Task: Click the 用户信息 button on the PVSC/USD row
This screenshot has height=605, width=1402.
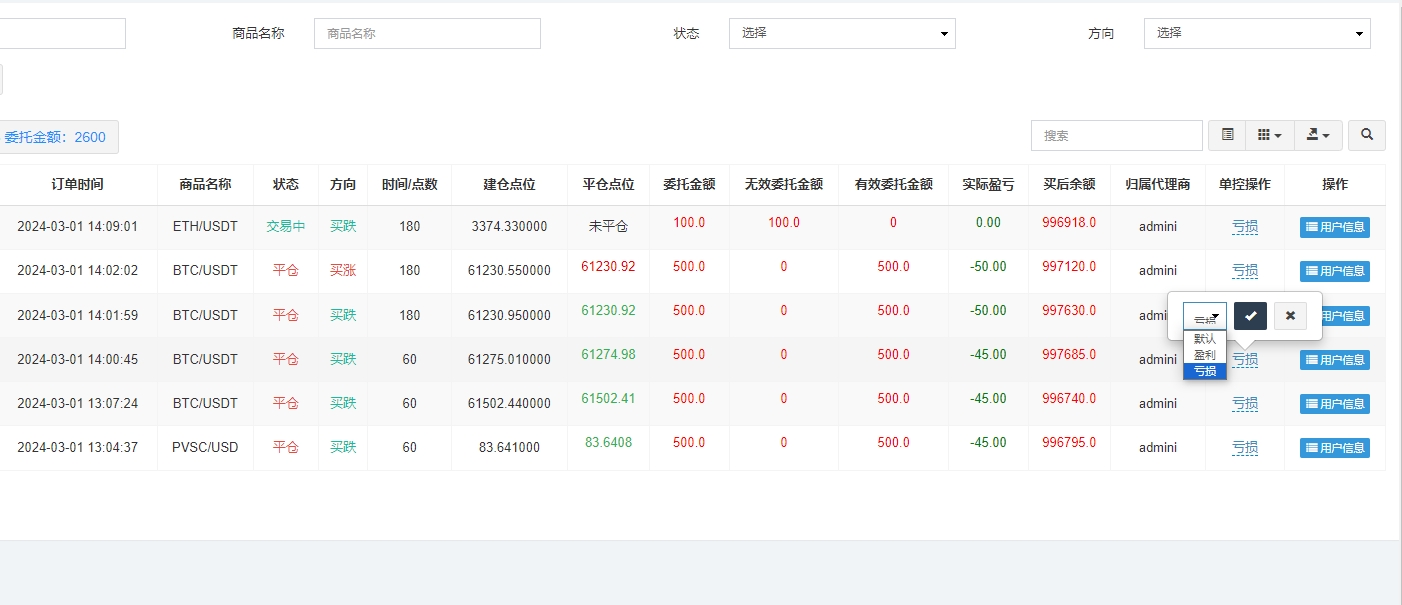Action: (1334, 447)
